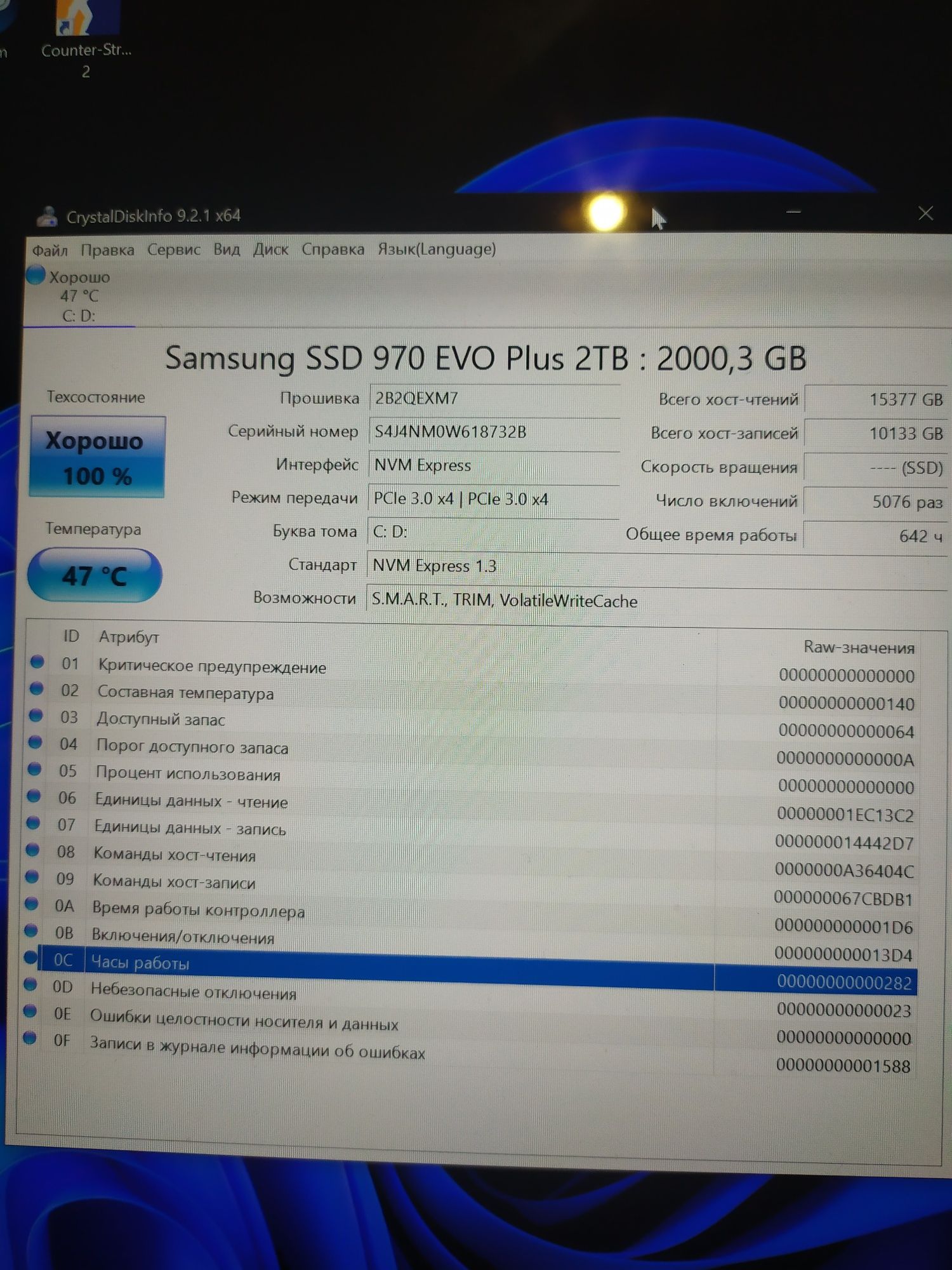Screen dimensions: 952x1270
Task: Click the status dot for attribute 09
Action: (32, 877)
